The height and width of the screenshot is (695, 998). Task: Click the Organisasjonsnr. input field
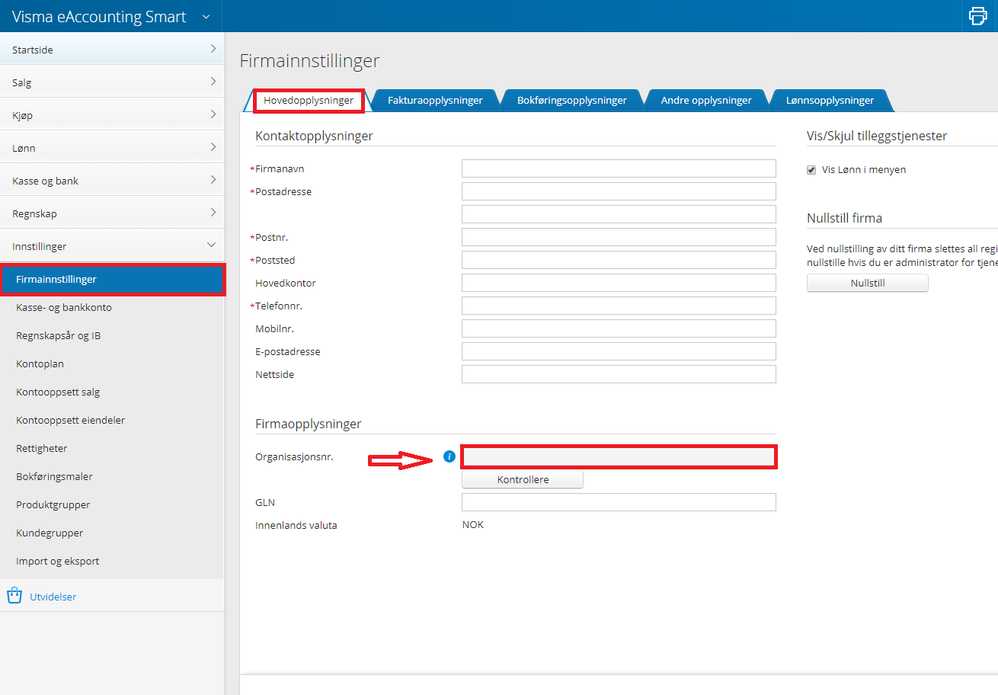(x=619, y=457)
